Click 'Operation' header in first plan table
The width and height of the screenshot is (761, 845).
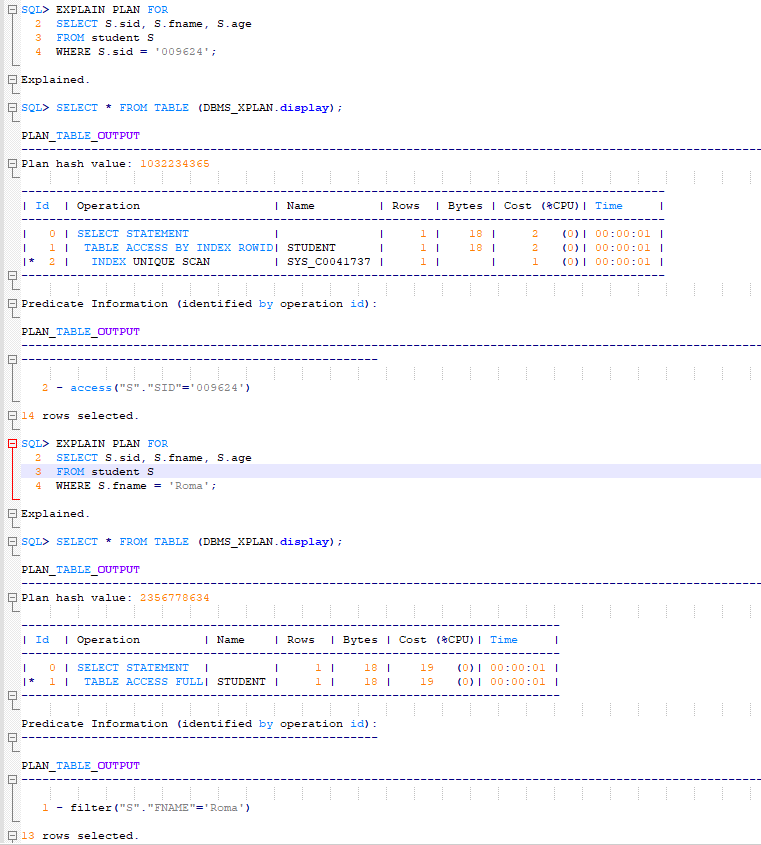(108, 206)
